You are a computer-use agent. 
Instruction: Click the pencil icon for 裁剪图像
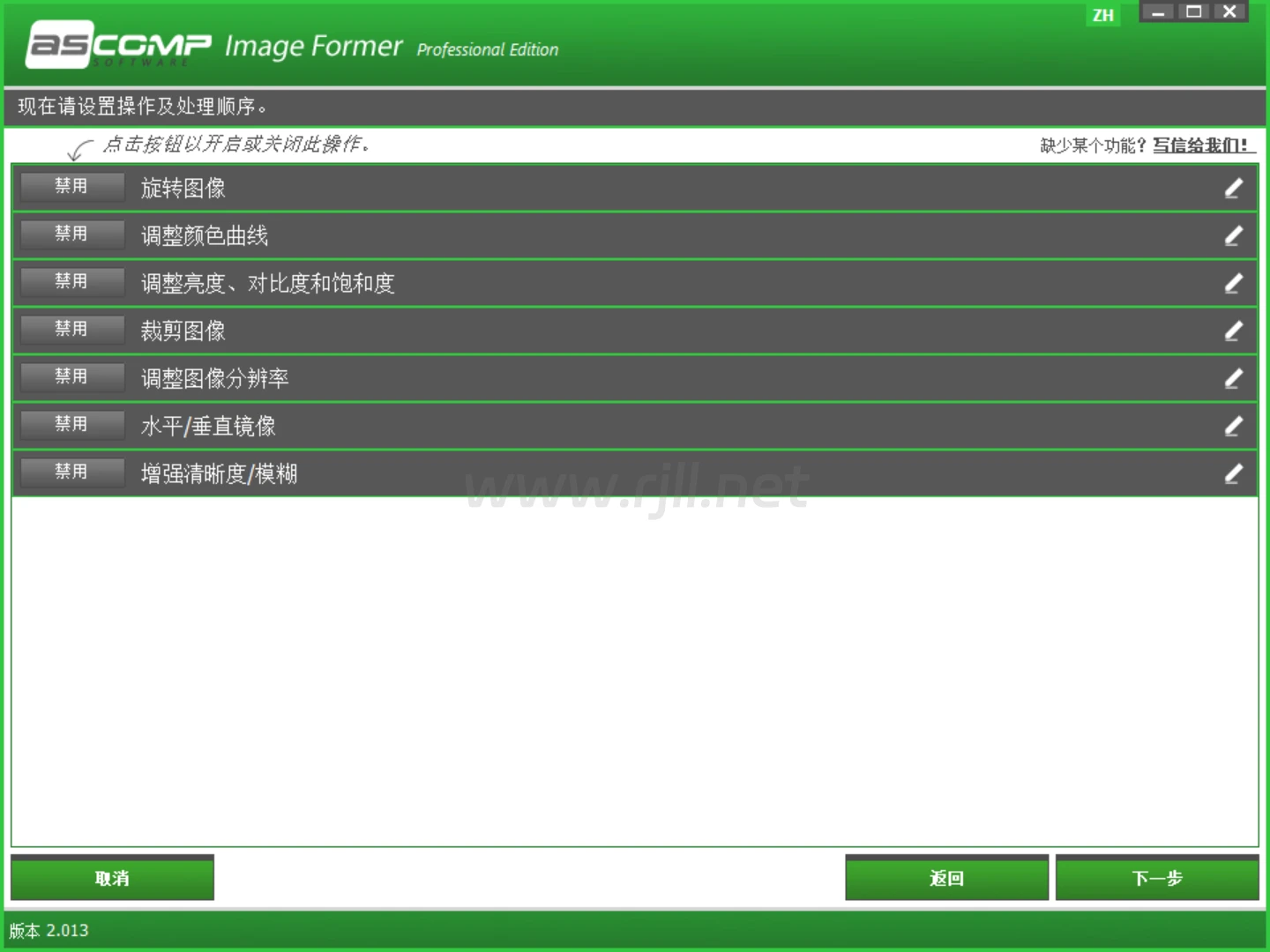point(1233,331)
